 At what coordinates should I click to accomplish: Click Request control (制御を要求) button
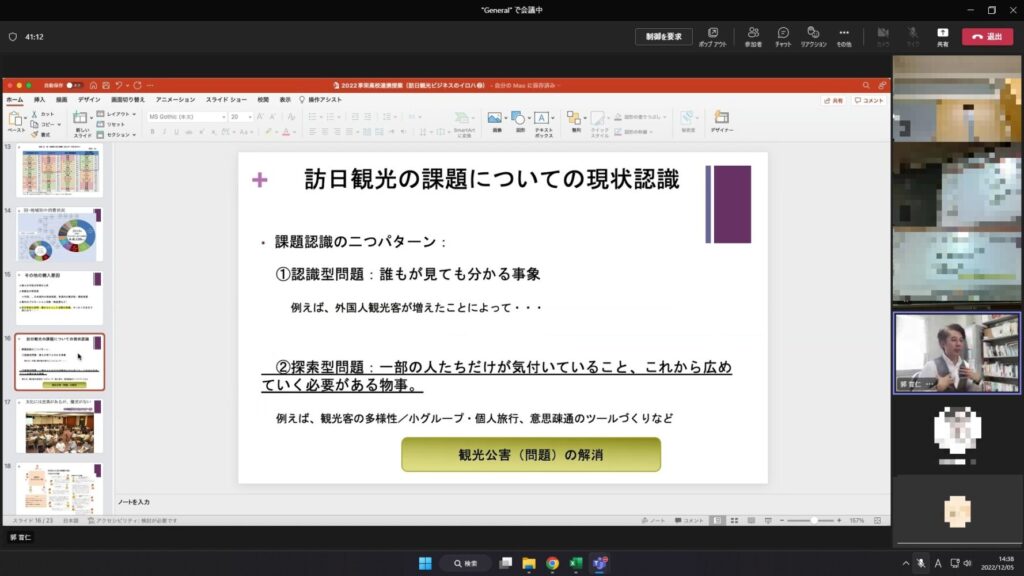664,37
